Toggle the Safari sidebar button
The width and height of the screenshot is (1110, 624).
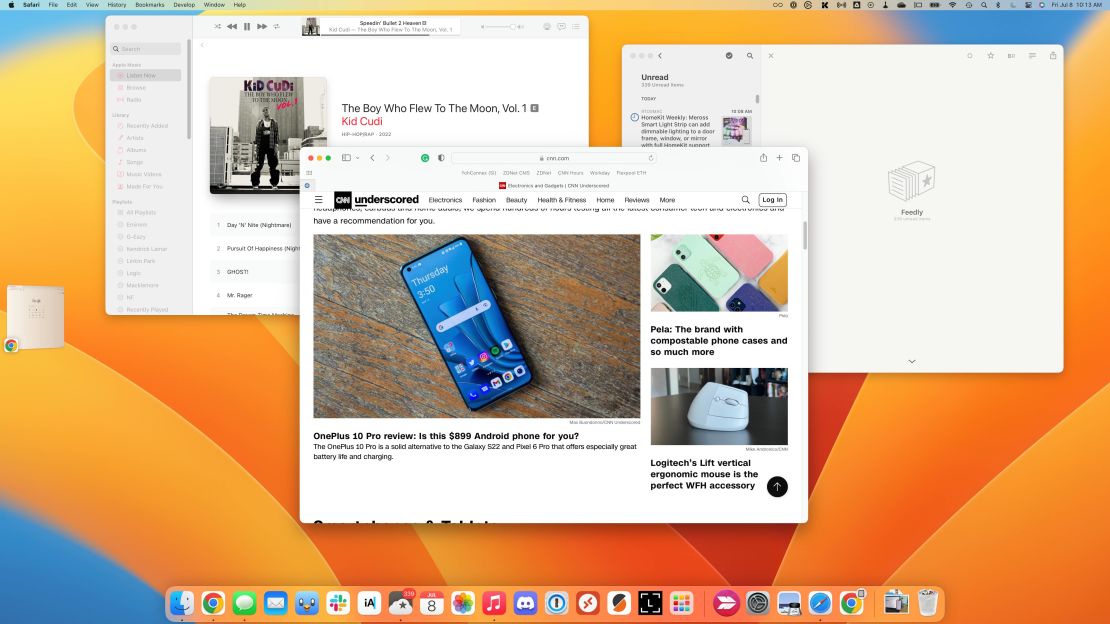pyautogui.click(x=346, y=158)
